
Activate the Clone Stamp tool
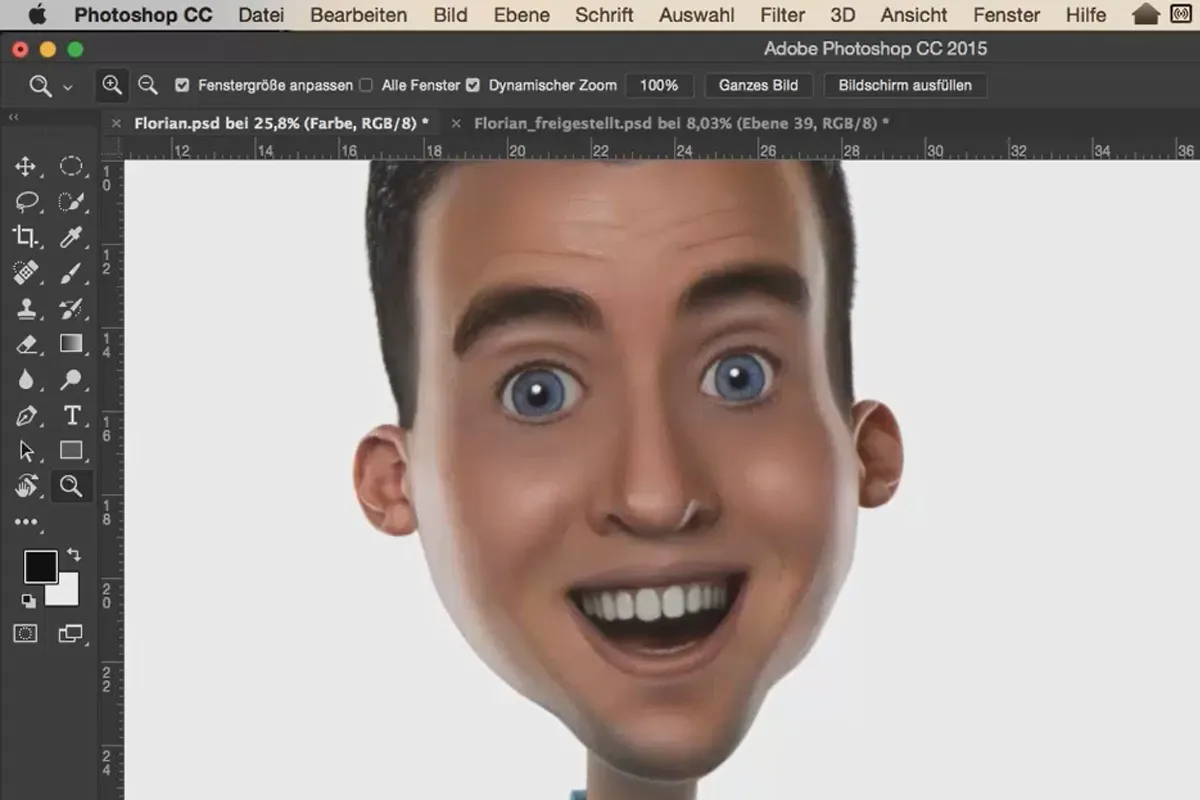[26, 308]
